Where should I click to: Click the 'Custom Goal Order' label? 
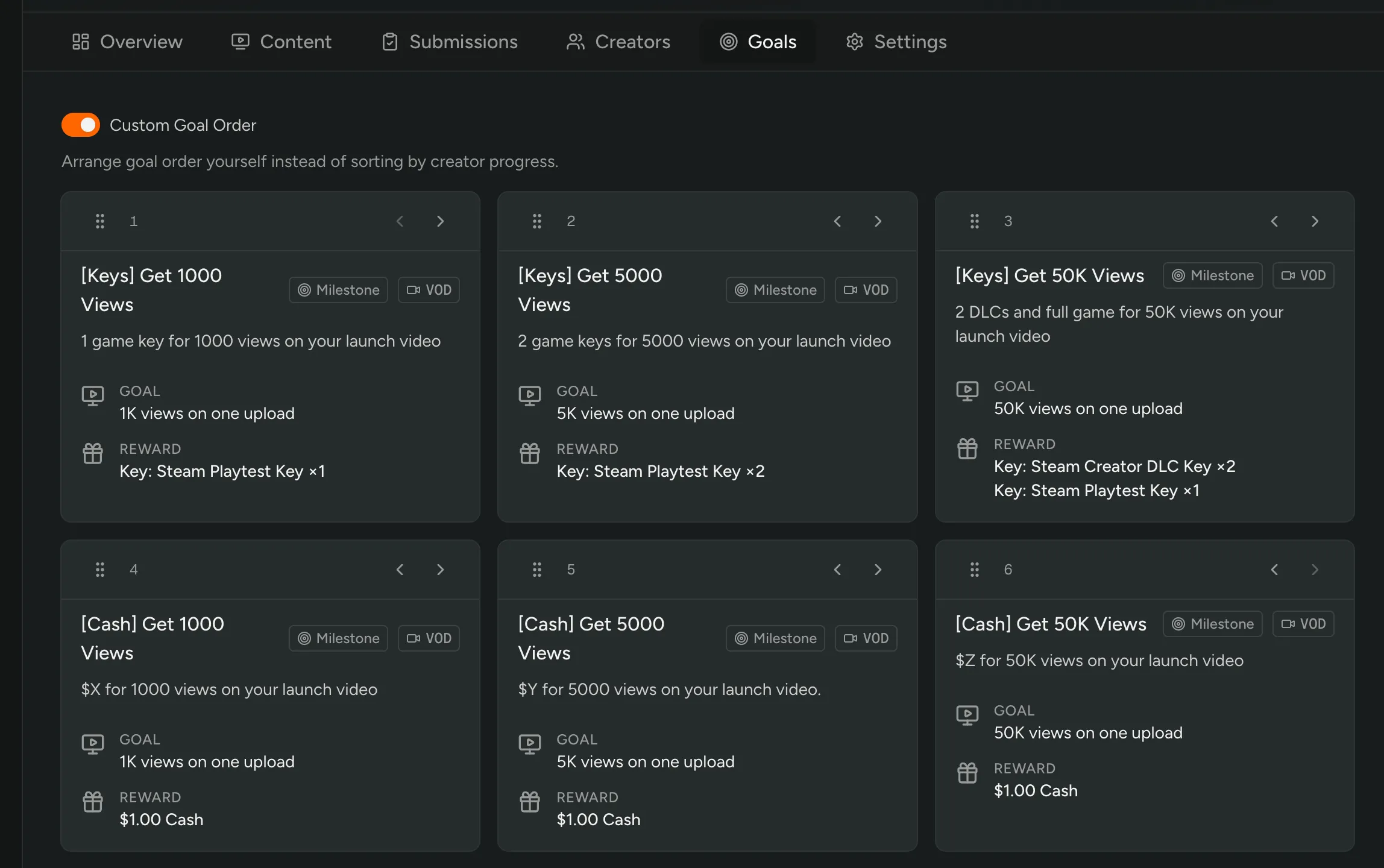183,125
